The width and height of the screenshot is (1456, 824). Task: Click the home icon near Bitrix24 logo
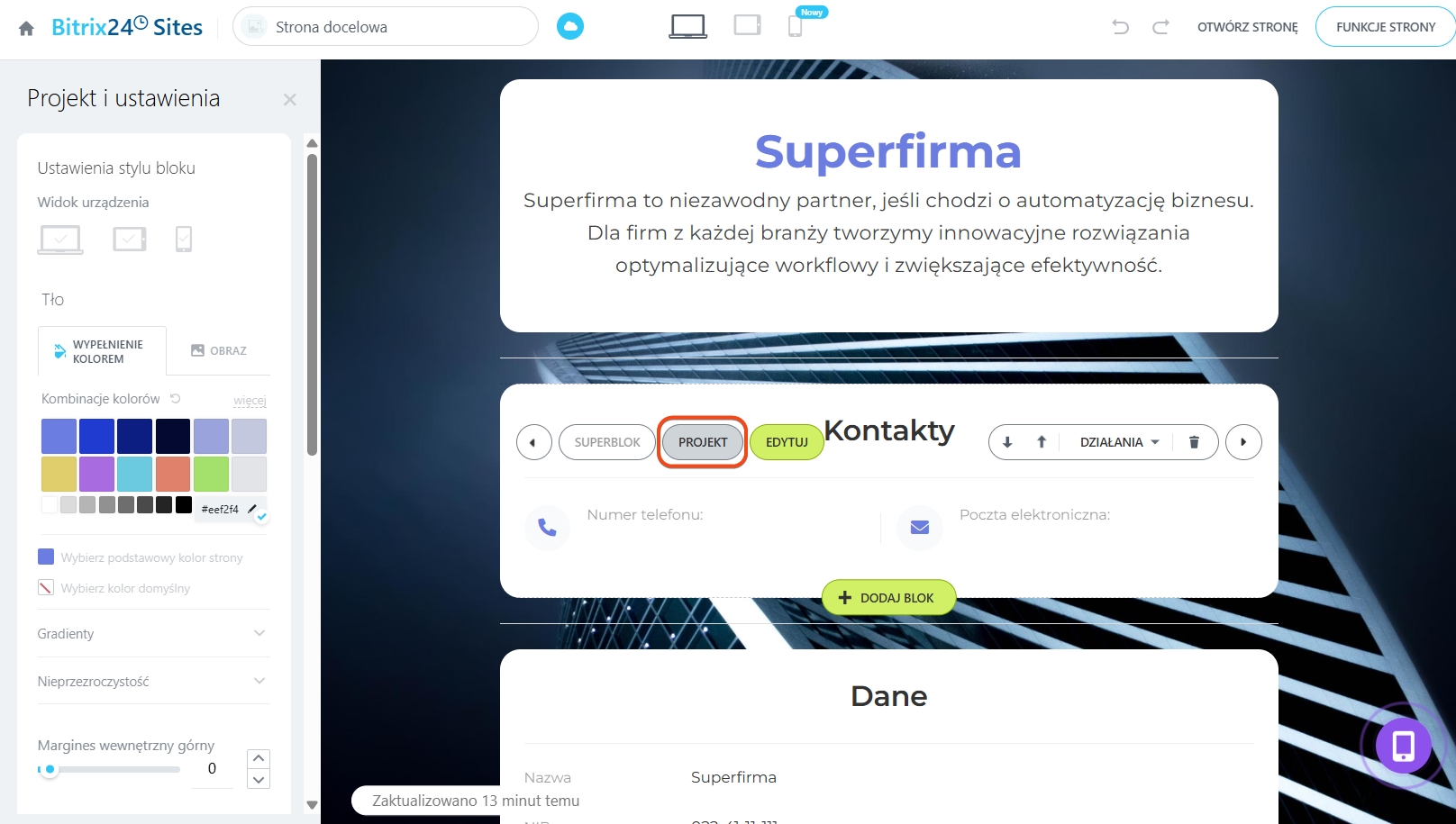point(26,28)
